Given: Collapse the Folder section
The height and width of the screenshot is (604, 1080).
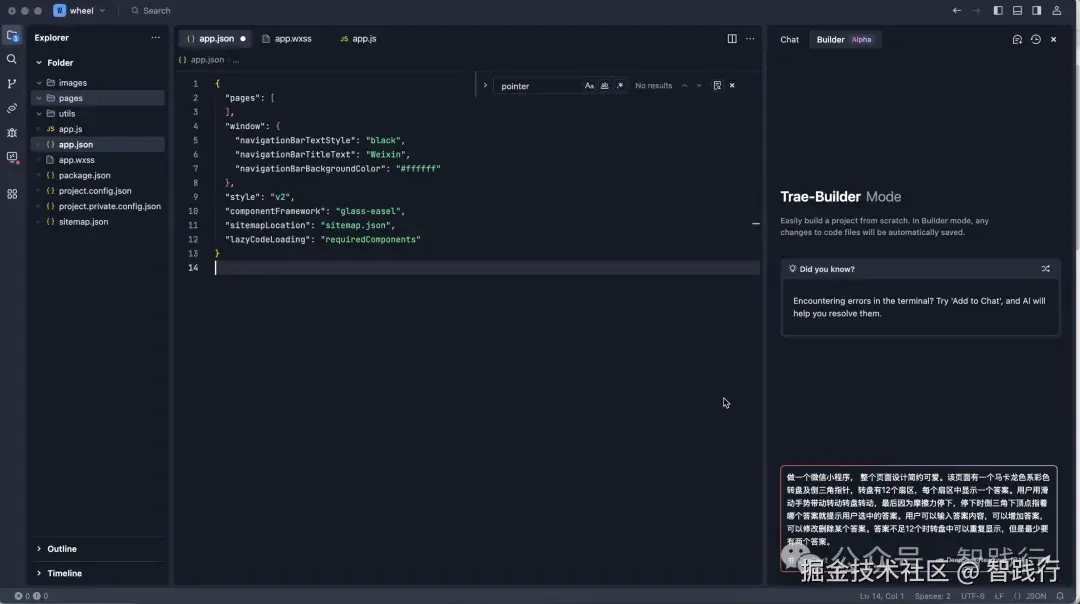Looking at the screenshot, I should pyautogui.click(x=39, y=63).
